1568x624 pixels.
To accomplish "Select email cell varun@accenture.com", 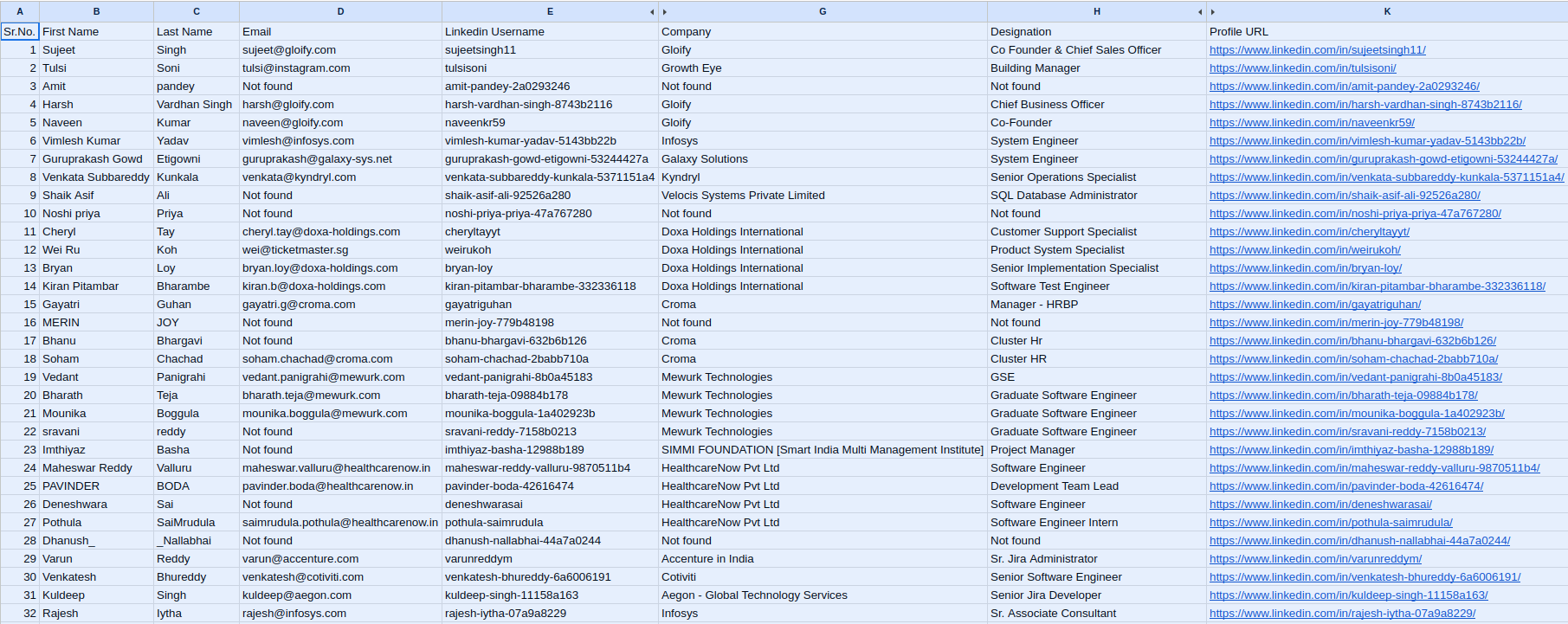I will (340, 559).
